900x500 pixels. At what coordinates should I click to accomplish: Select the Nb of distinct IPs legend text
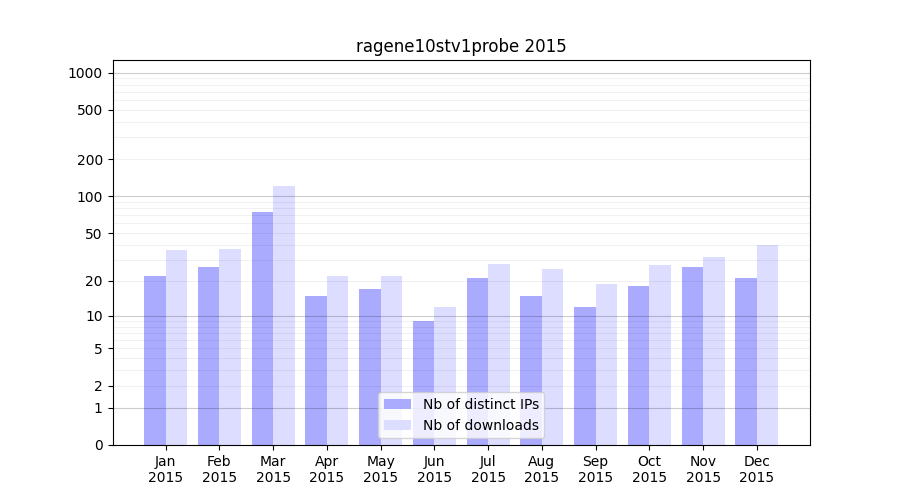tap(480, 404)
